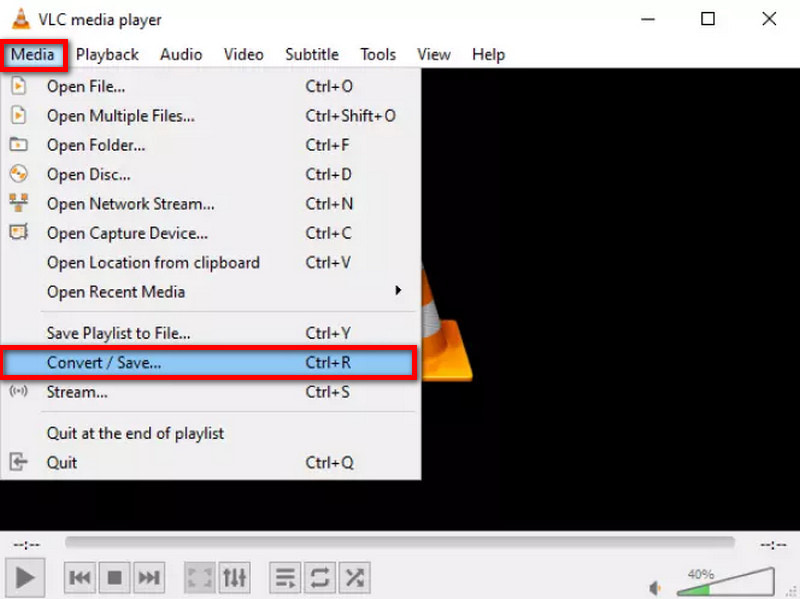Select Open Capture Device entry
800x599 pixels.
127,233
